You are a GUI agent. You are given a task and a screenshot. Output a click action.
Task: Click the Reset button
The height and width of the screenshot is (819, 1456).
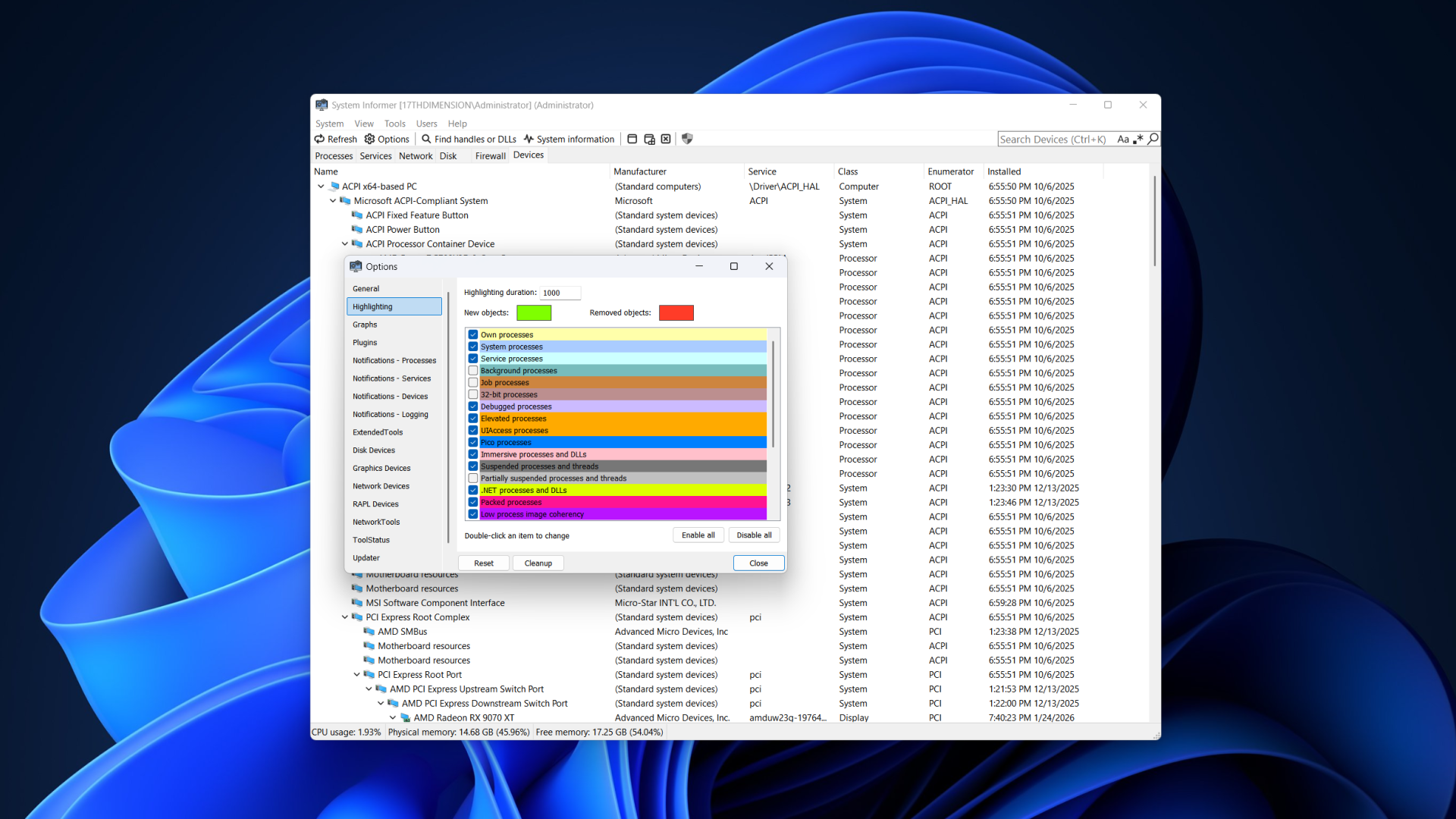[484, 563]
